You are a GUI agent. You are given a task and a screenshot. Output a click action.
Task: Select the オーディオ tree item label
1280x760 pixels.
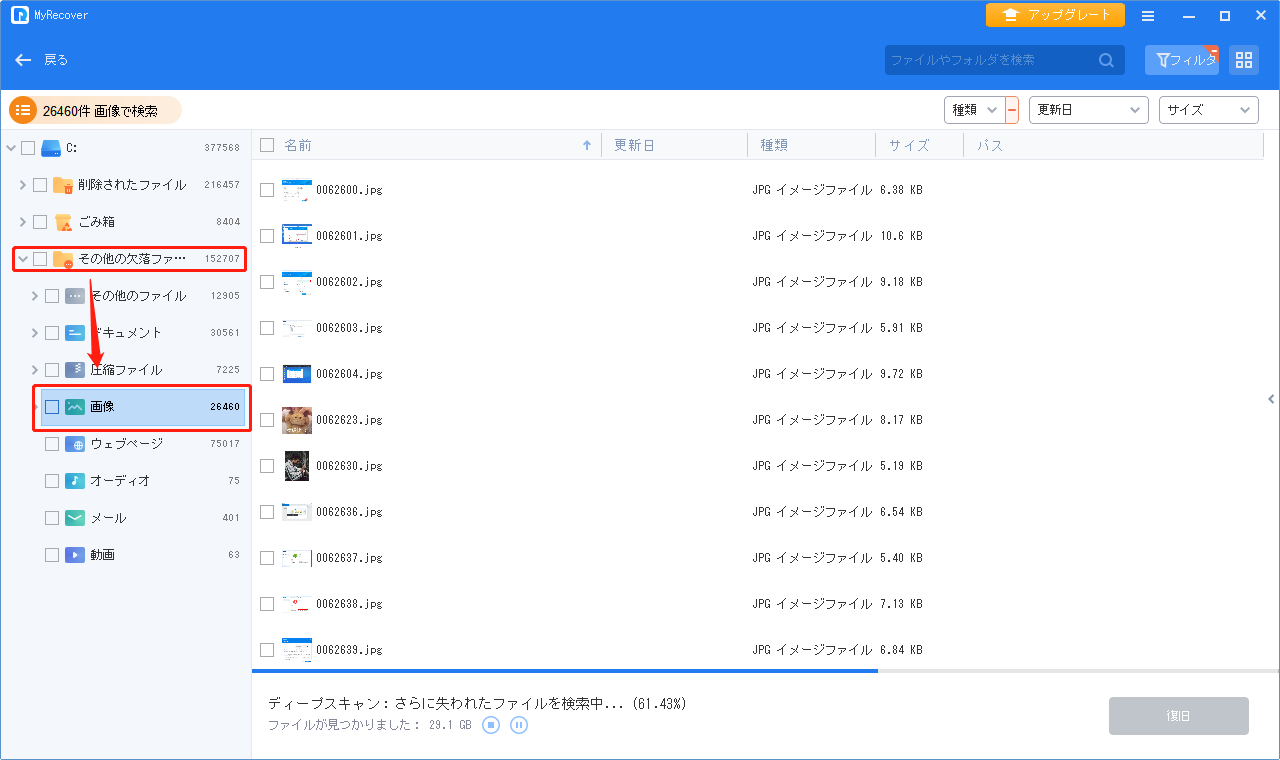pyautogui.click(x=120, y=481)
